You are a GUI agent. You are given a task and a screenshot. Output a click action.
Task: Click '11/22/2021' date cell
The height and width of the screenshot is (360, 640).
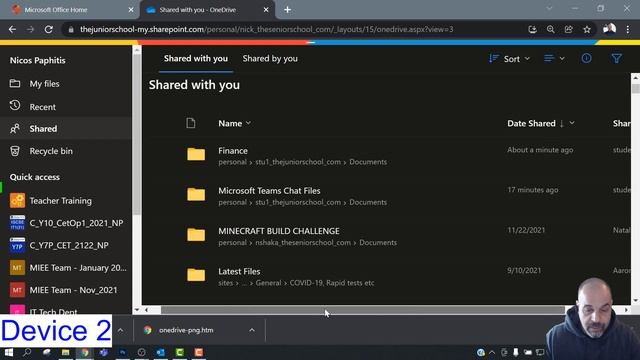526,230
